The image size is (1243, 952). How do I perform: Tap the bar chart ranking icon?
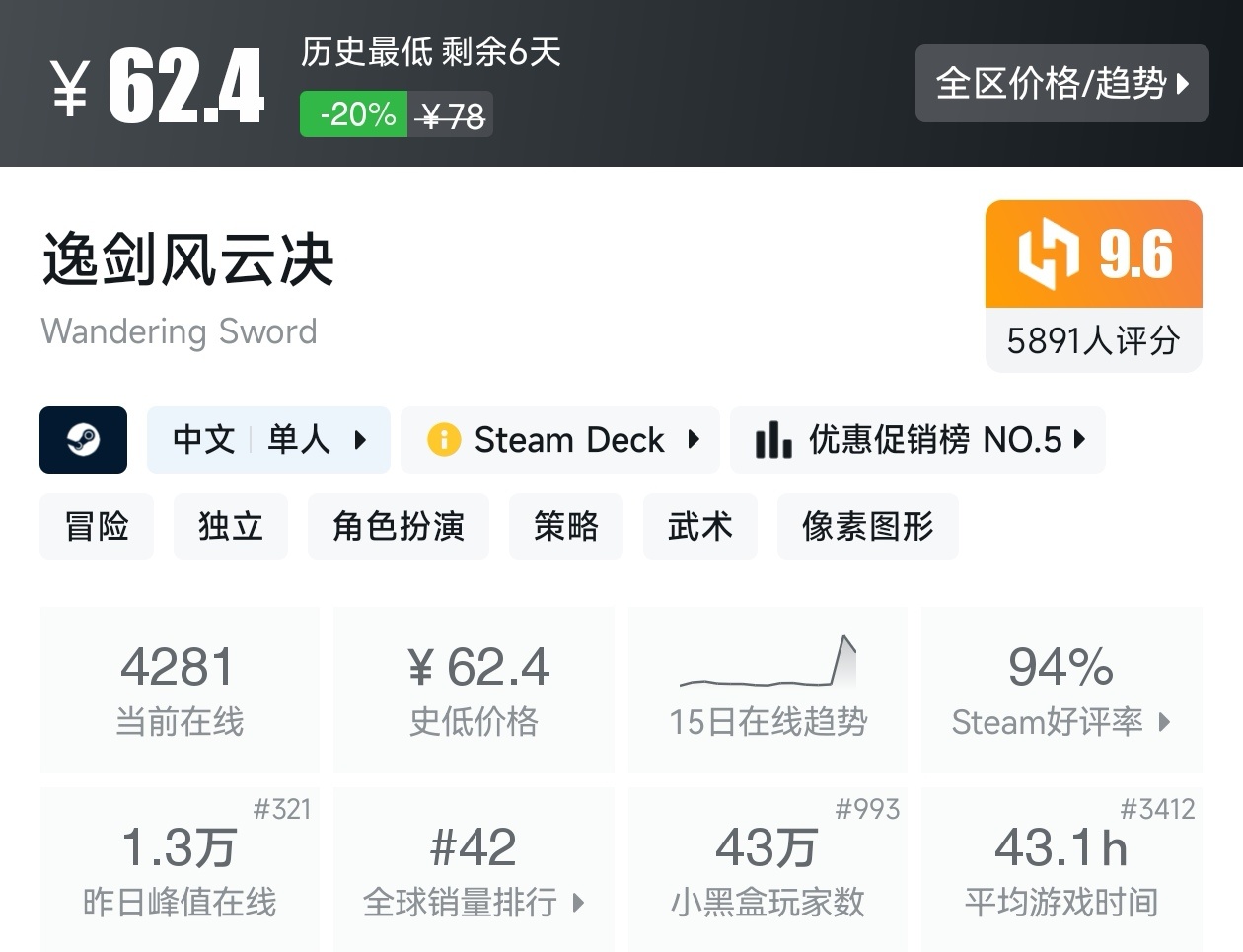click(x=773, y=440)
